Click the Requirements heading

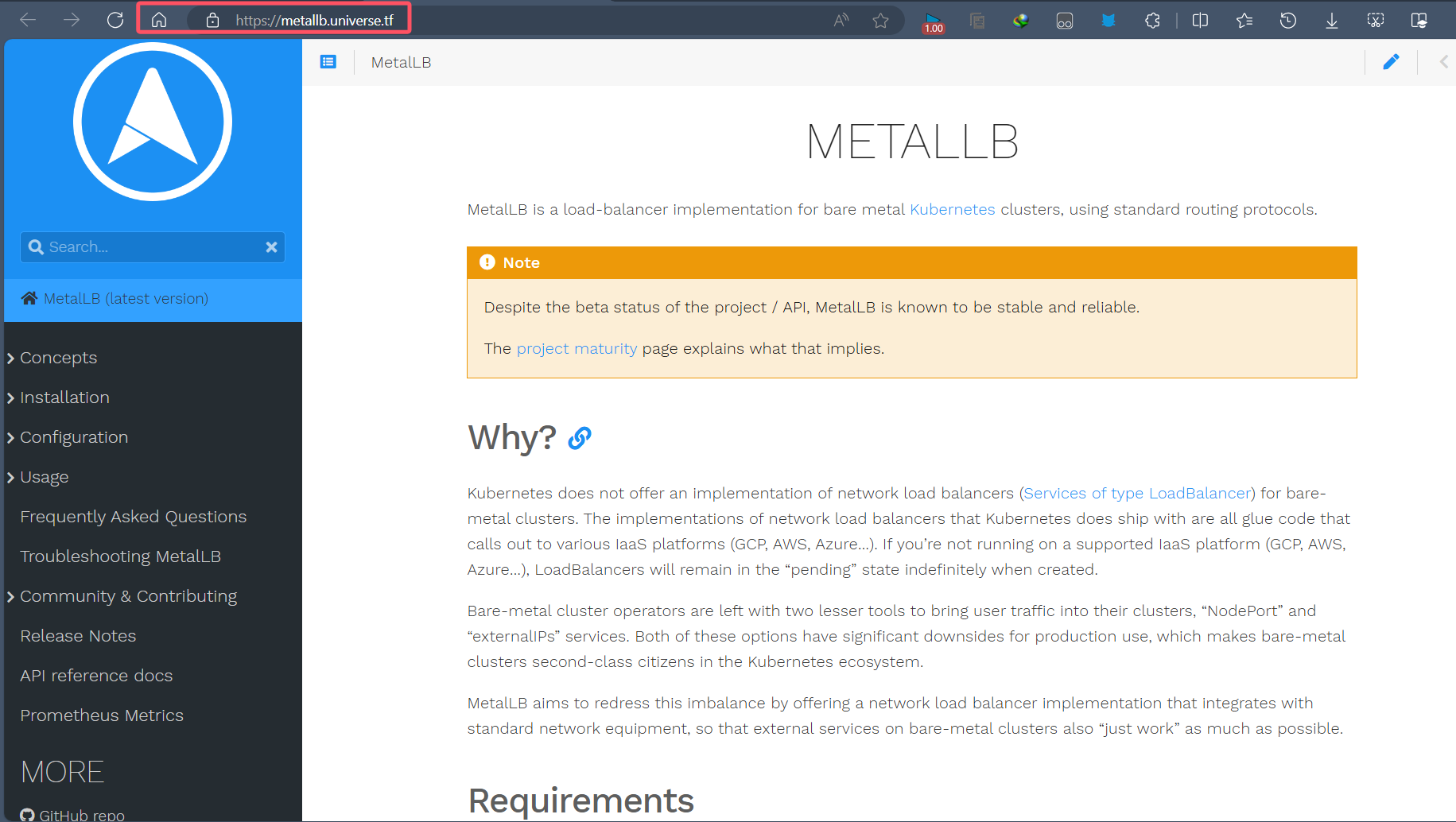click(x=581, y=801)
